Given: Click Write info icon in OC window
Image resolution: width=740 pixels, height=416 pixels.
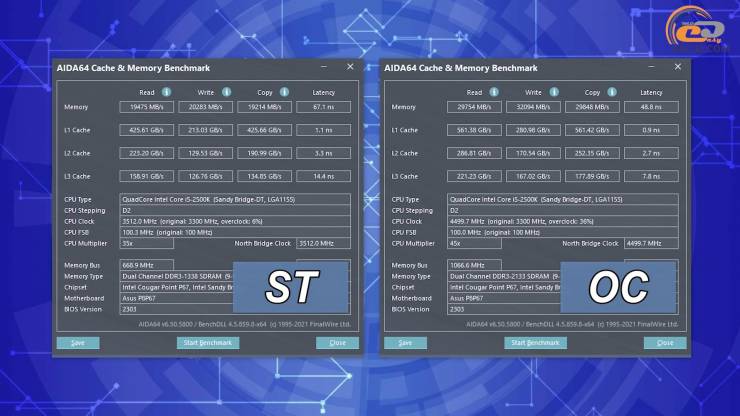Looking at the screenshot, I should pos(554,92).
